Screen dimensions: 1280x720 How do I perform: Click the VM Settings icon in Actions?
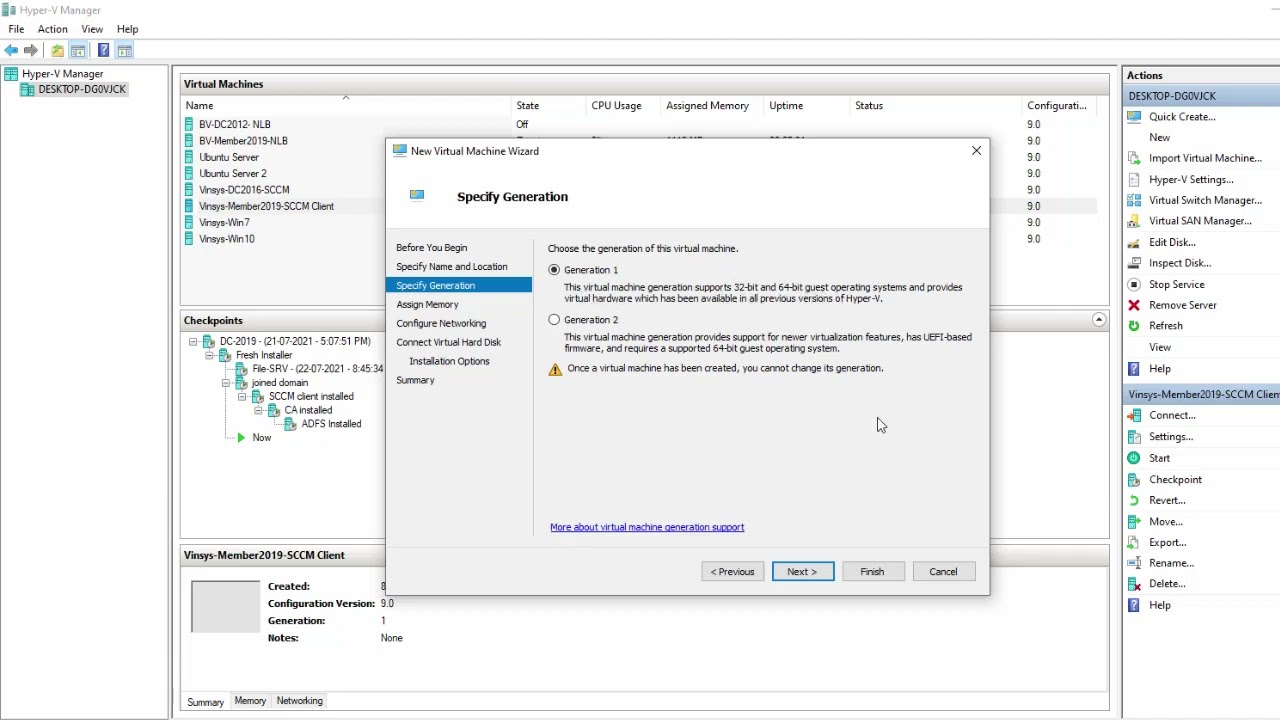coord(1134,436)
